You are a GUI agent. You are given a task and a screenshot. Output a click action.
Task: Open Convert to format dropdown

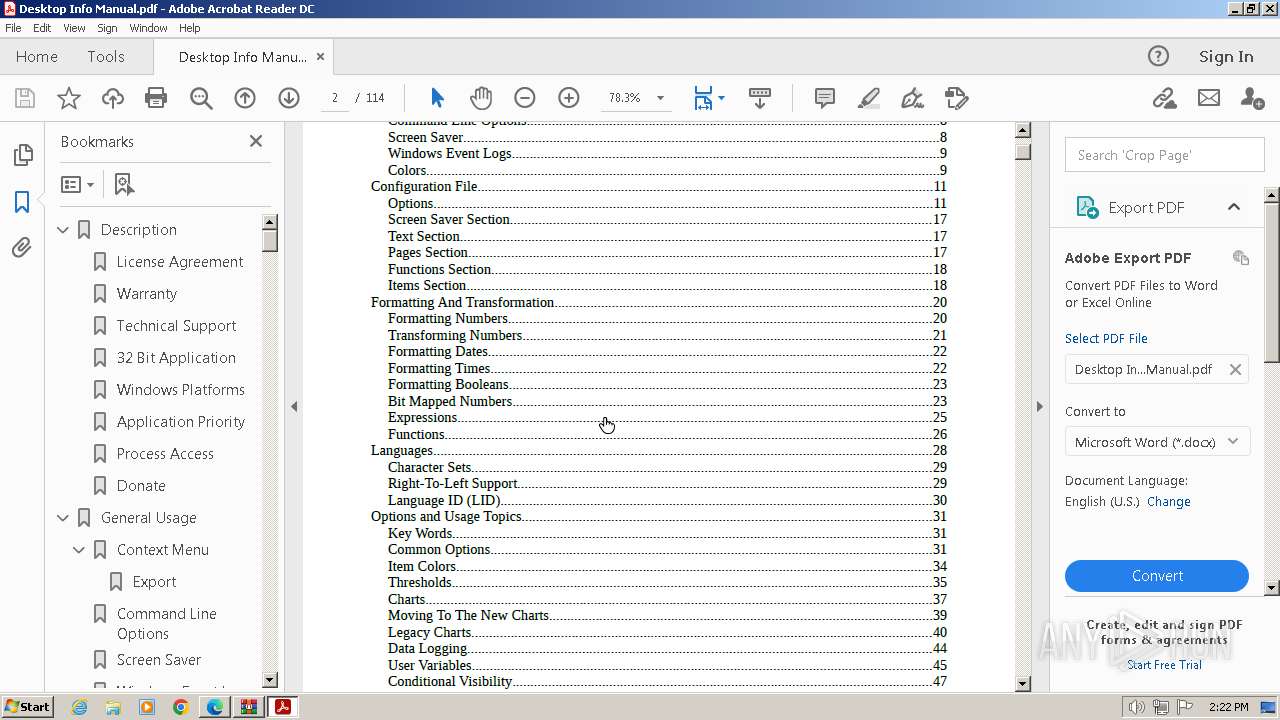pyautogui.click(x=1157, y=442)
